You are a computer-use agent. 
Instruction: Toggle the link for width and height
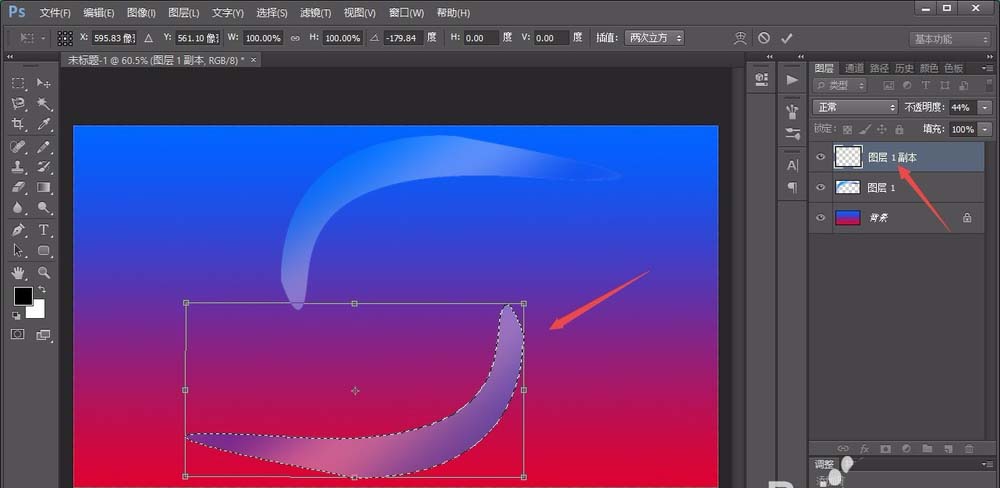point(295,38)
